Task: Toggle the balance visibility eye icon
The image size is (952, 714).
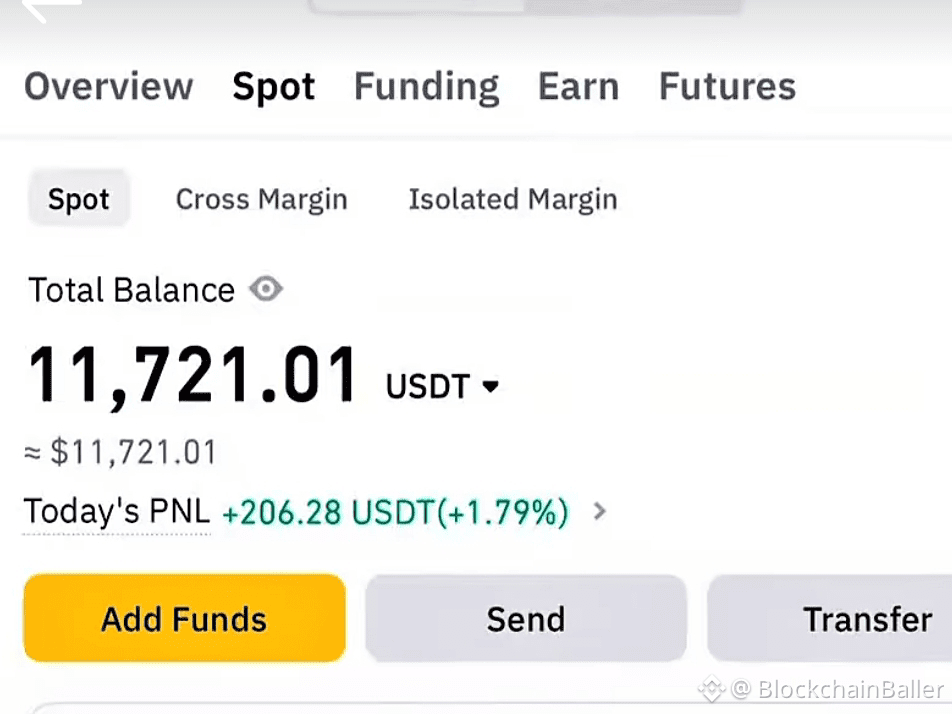Action: [x=265, y=289]
